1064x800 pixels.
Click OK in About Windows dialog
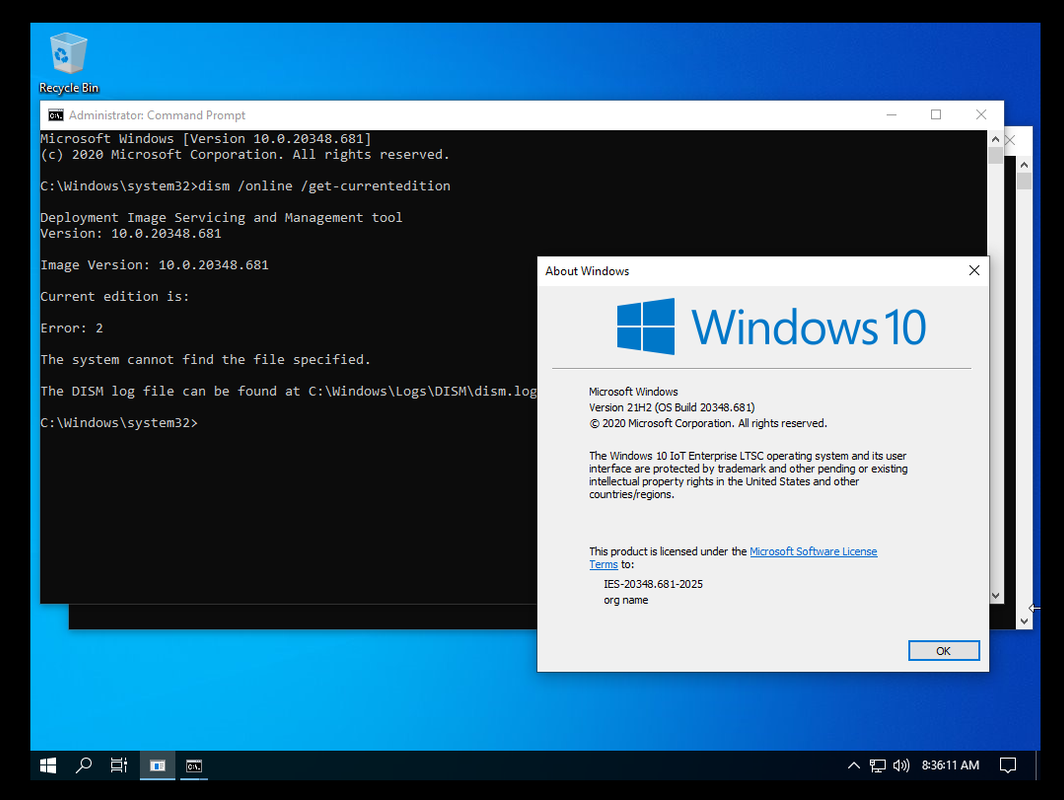(943, 651)
